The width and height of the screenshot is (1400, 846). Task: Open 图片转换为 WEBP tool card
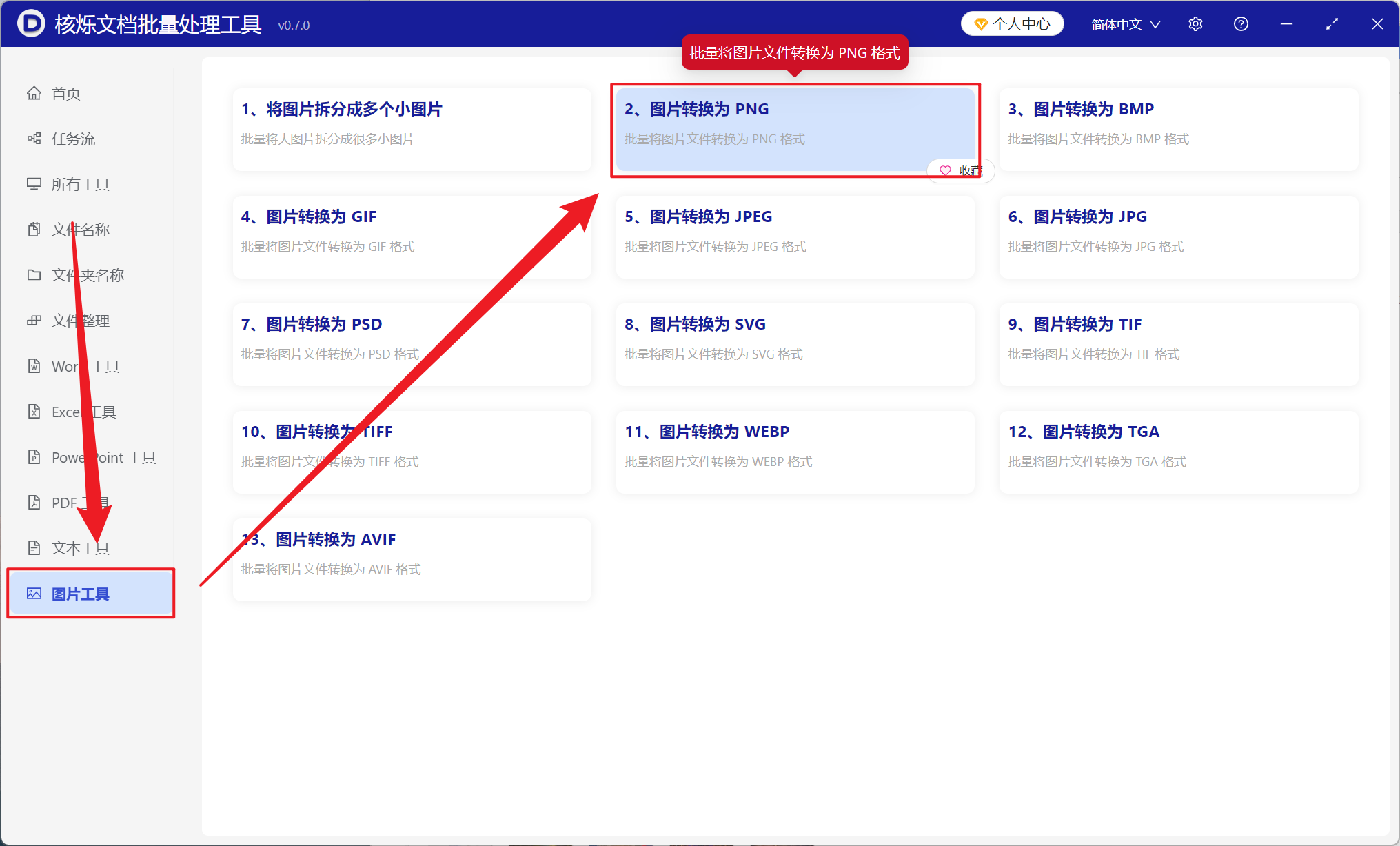coord(795,452)
